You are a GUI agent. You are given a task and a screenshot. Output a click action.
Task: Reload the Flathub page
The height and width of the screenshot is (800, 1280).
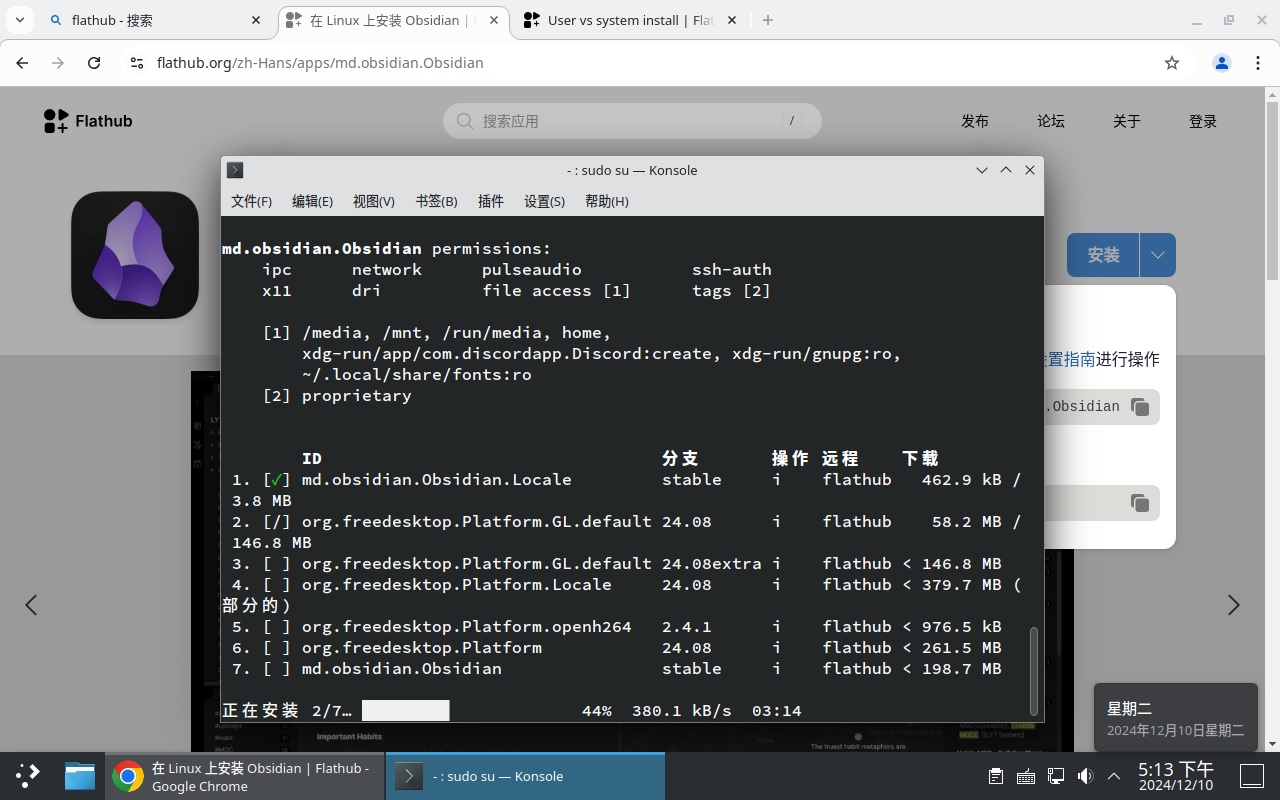[x=94, y=62]
